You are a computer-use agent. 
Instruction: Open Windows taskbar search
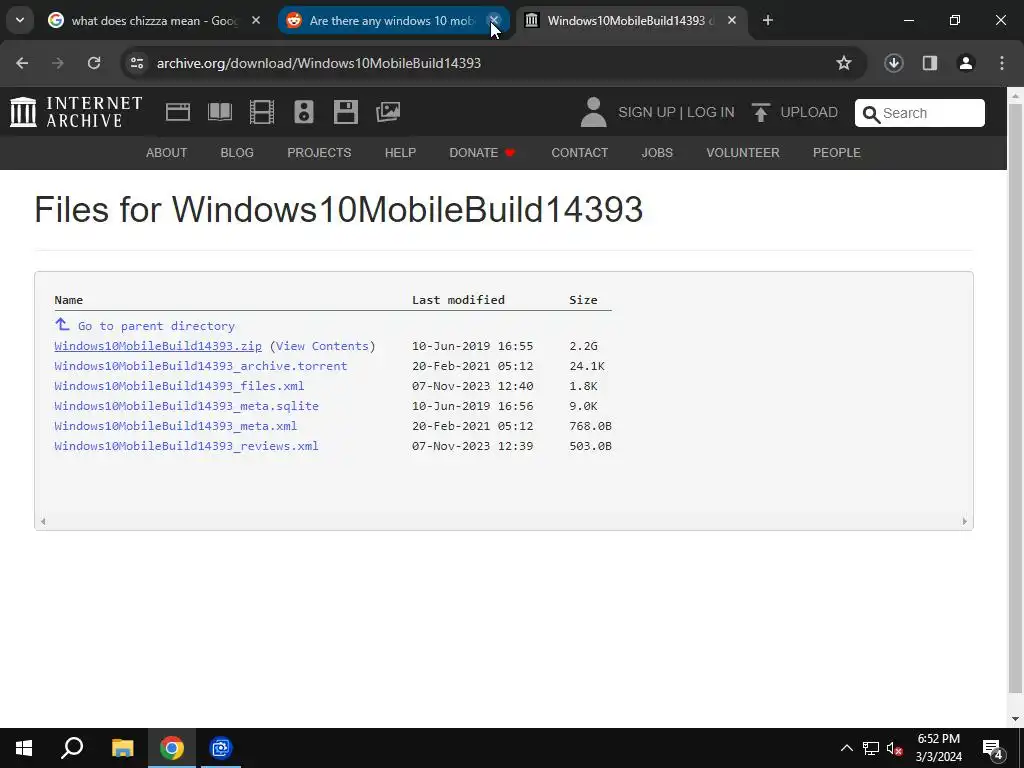(72, 748)
